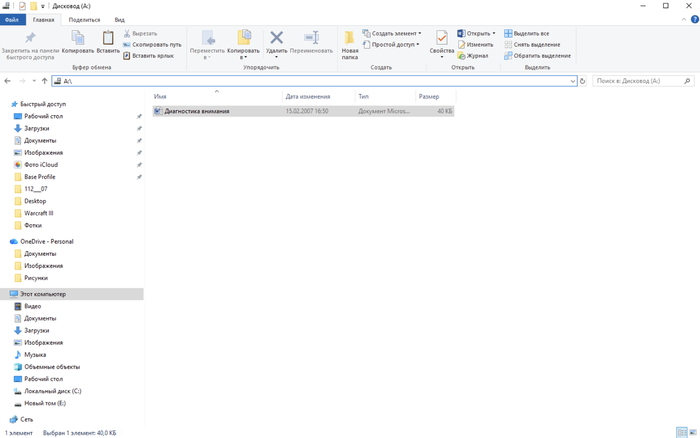
Task: Open the Base Profile folder
Action: click(x=40, y=177)
